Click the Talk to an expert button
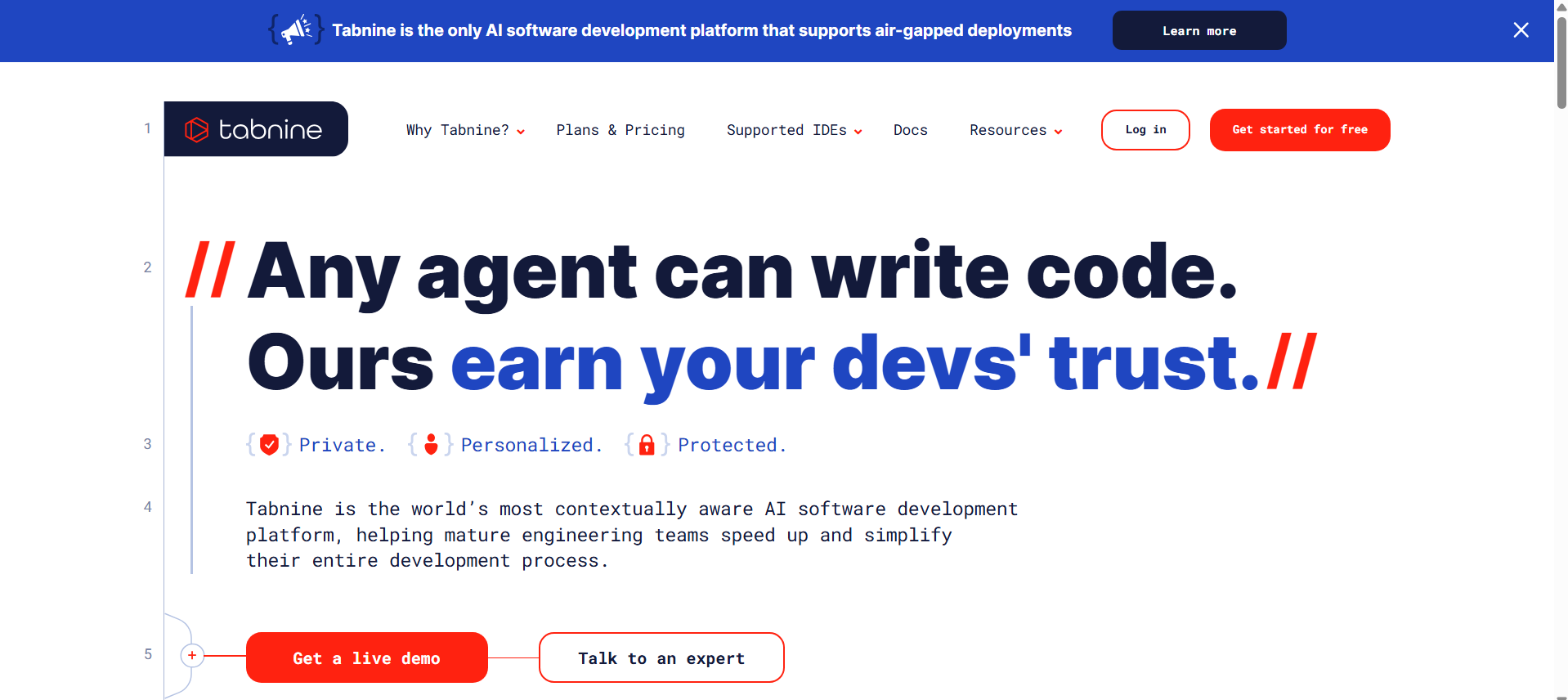Screen dimensions: 1568x700 click(661, 657)
